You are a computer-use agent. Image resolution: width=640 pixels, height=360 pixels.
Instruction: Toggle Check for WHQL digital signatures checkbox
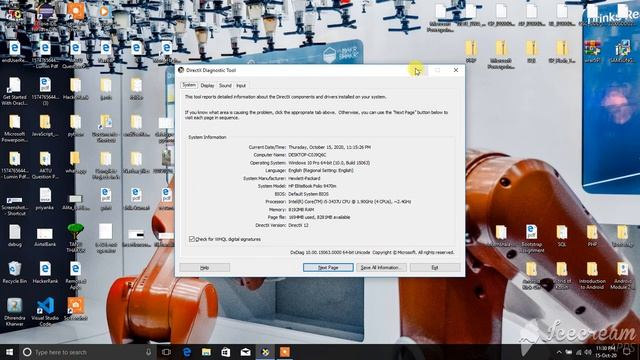click(x=191, y=239)
